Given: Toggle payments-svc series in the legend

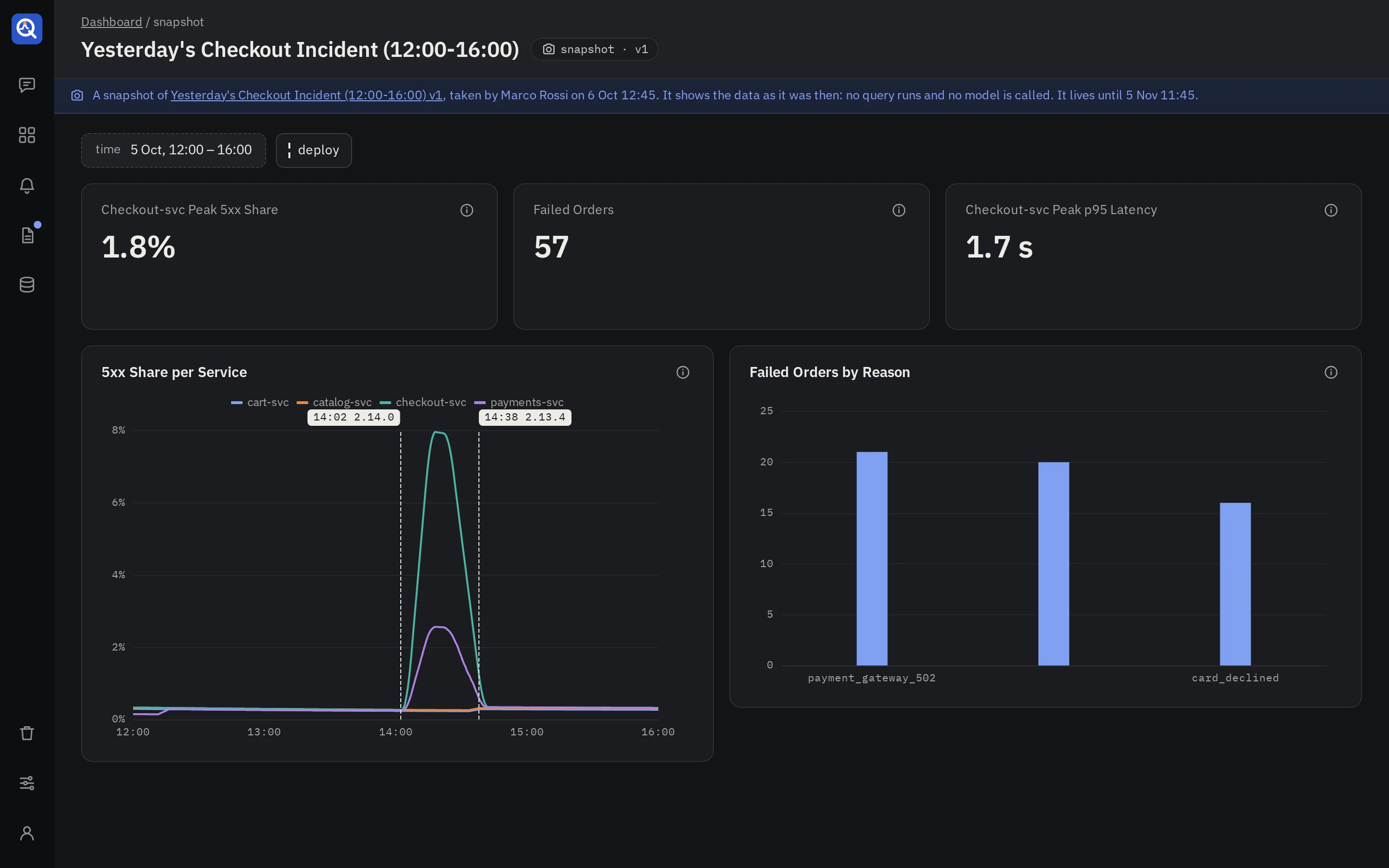Looking at the screenshot, I should [519, 403].
